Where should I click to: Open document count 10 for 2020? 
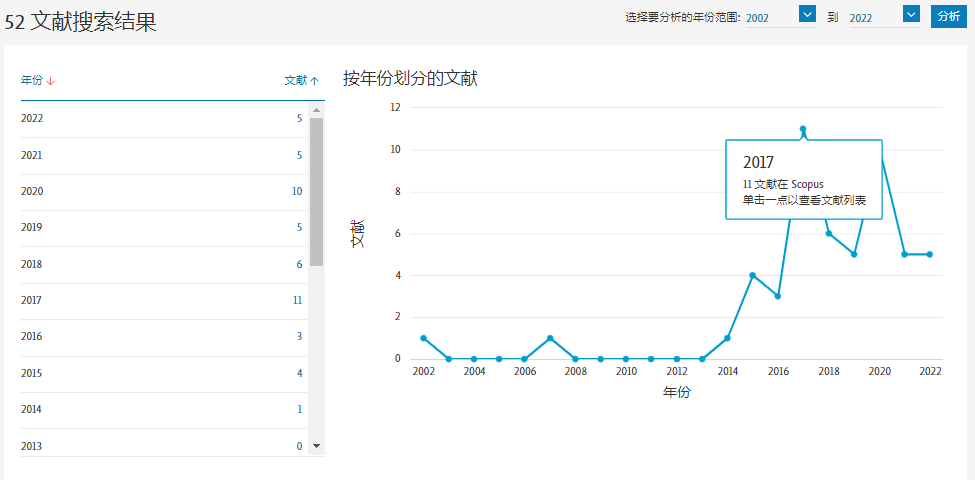tap(297, 191)
